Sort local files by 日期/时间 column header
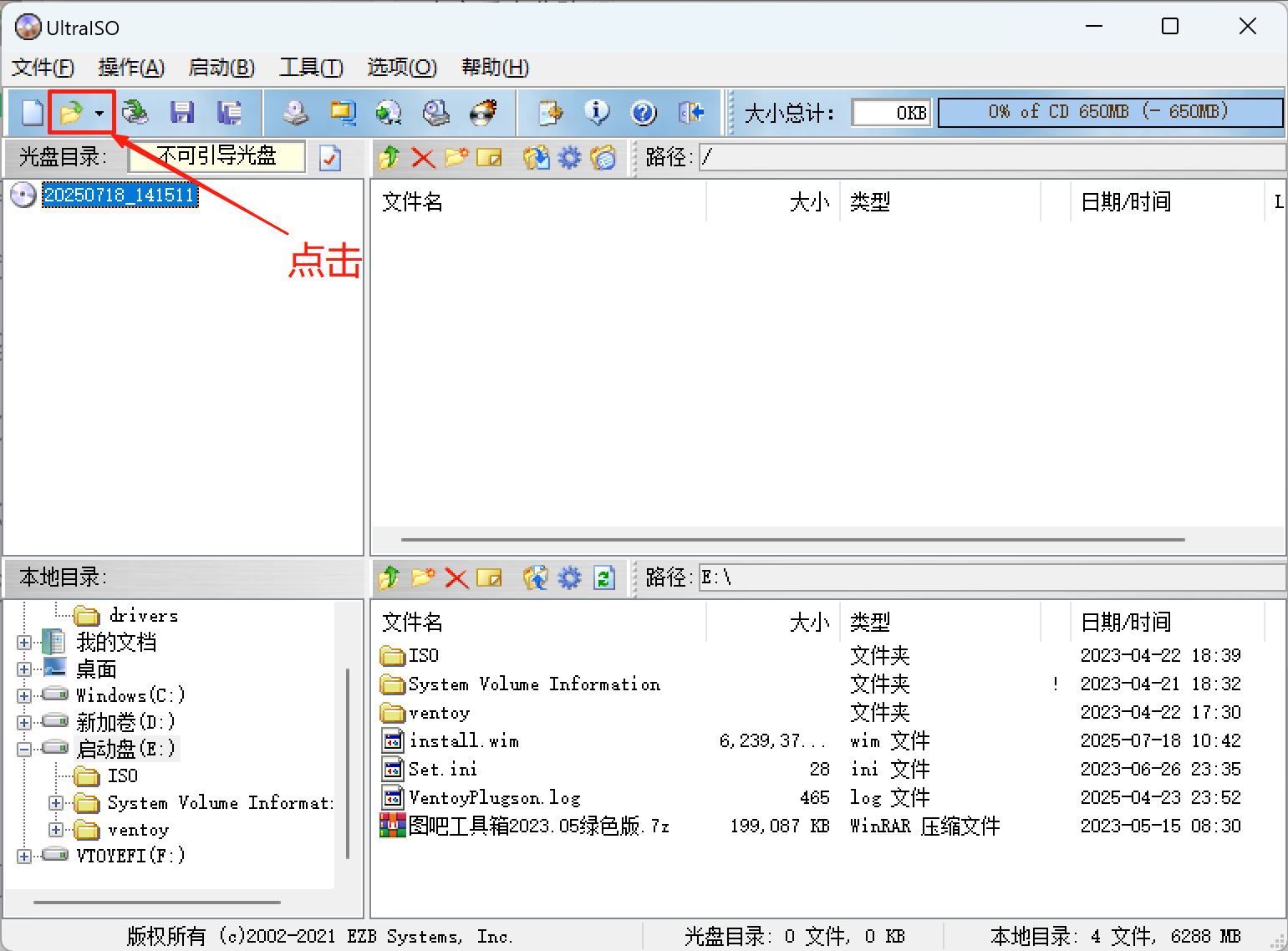Screen dimensions: 1288x951 [1126, 622]
